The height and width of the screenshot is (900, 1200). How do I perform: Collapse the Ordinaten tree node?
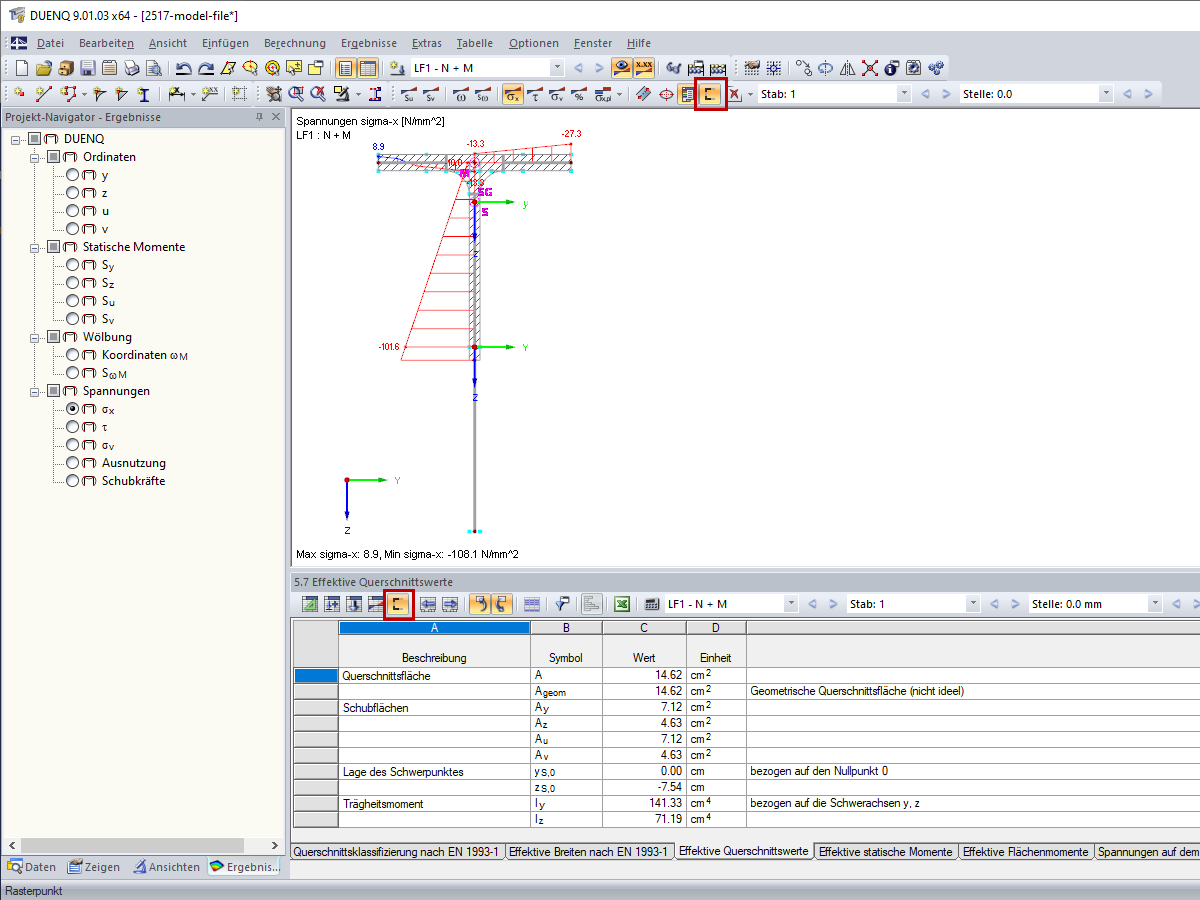(x=35, y=157)
